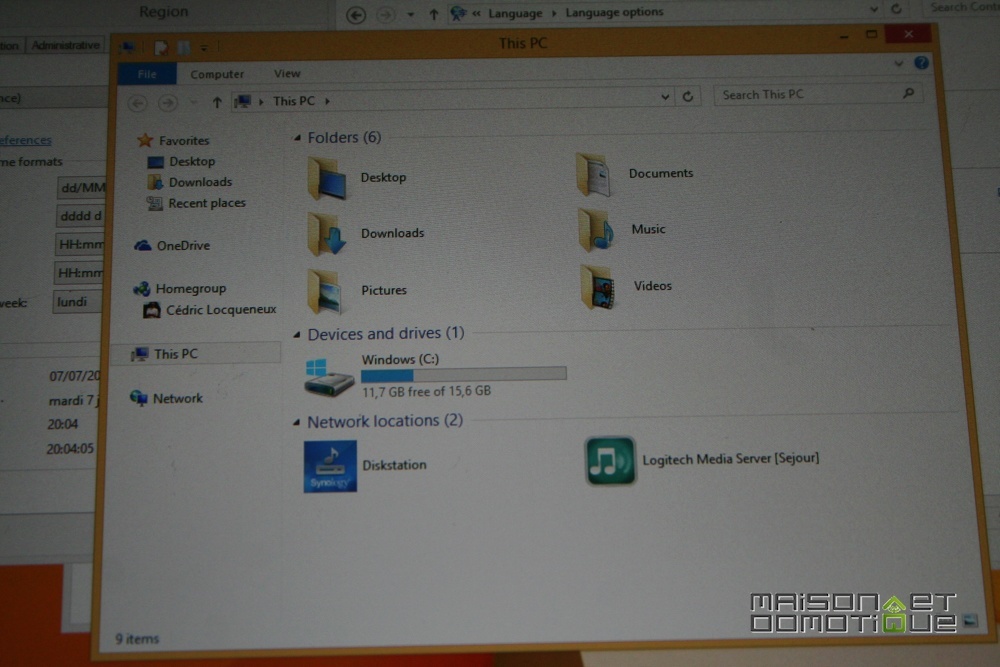This screenshot has height=667, width=1000.
Task: Select Homegroup in the navigation pane
Action: click(179, 289)
